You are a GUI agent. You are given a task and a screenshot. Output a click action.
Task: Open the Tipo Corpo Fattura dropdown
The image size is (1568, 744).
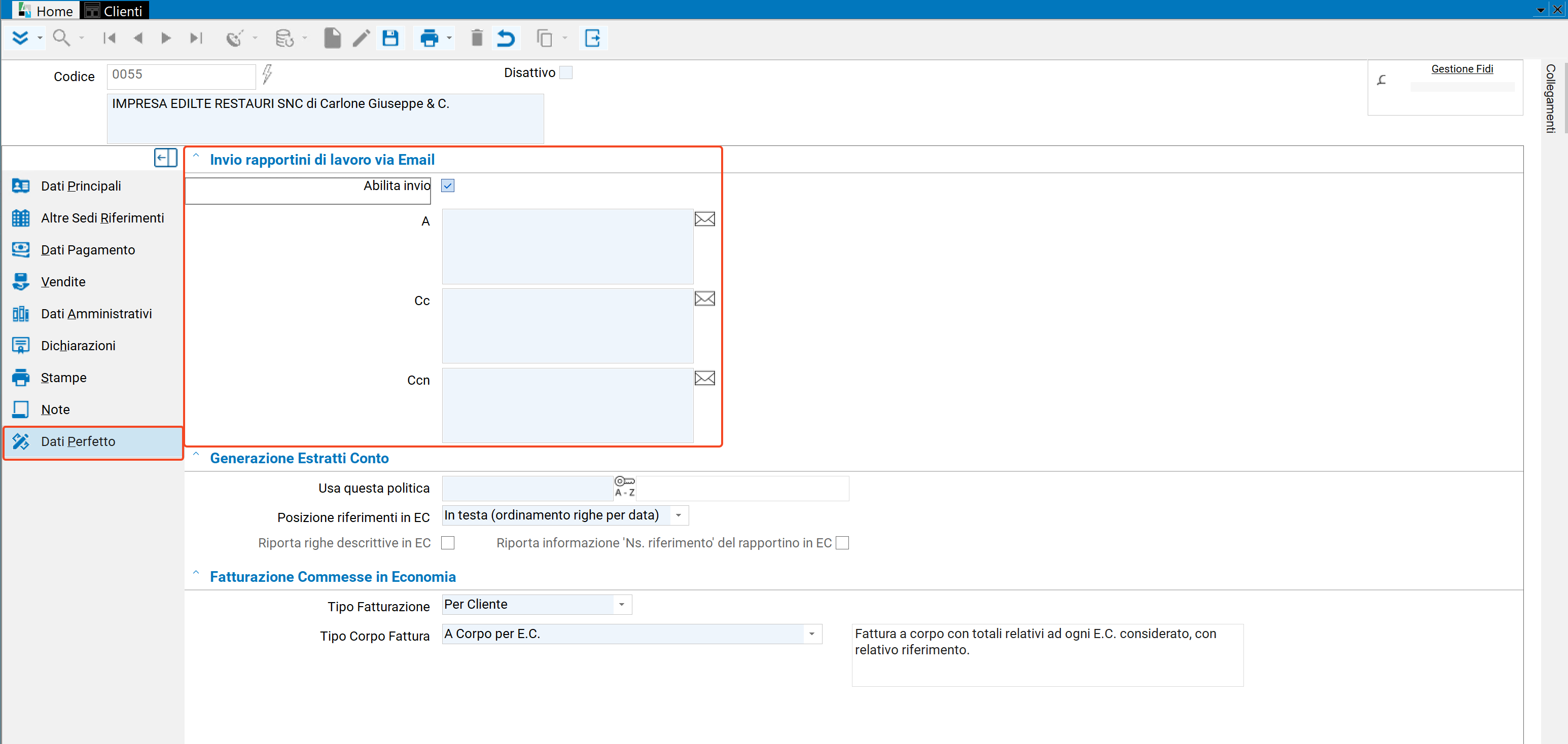[x=811, y=634]
